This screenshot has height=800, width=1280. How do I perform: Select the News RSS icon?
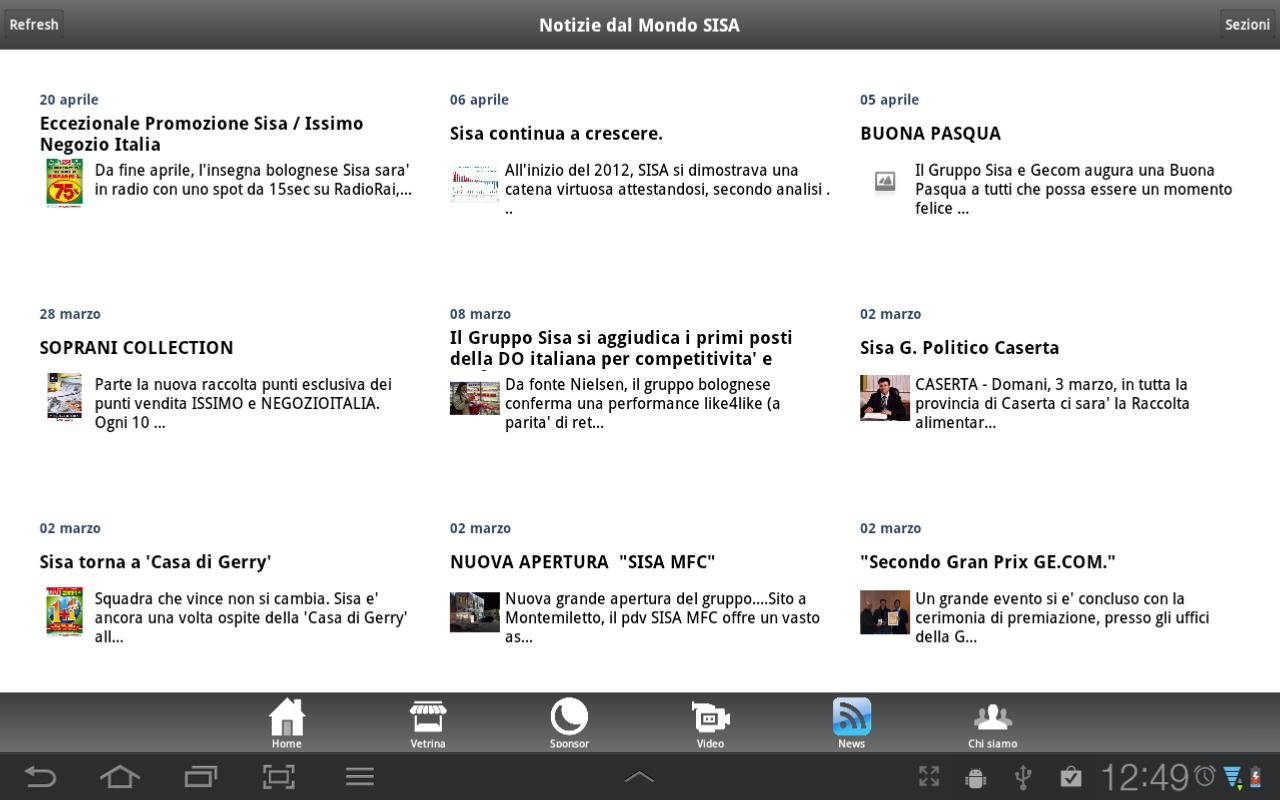click(852, 717)
